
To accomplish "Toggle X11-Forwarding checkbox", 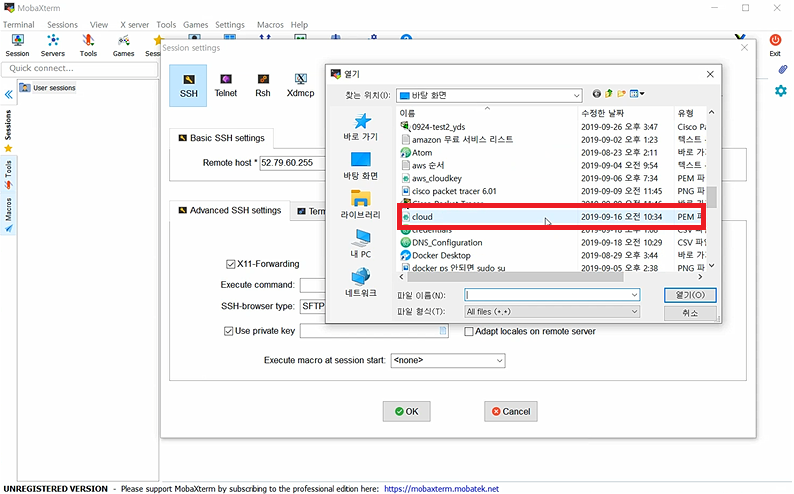I will 230,264.
